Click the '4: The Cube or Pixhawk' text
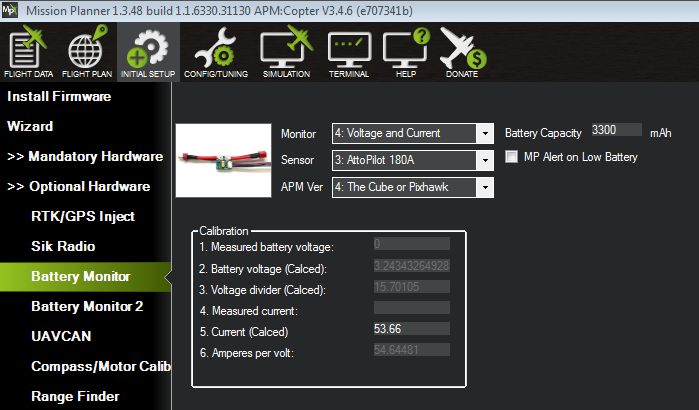 [391, 187]
